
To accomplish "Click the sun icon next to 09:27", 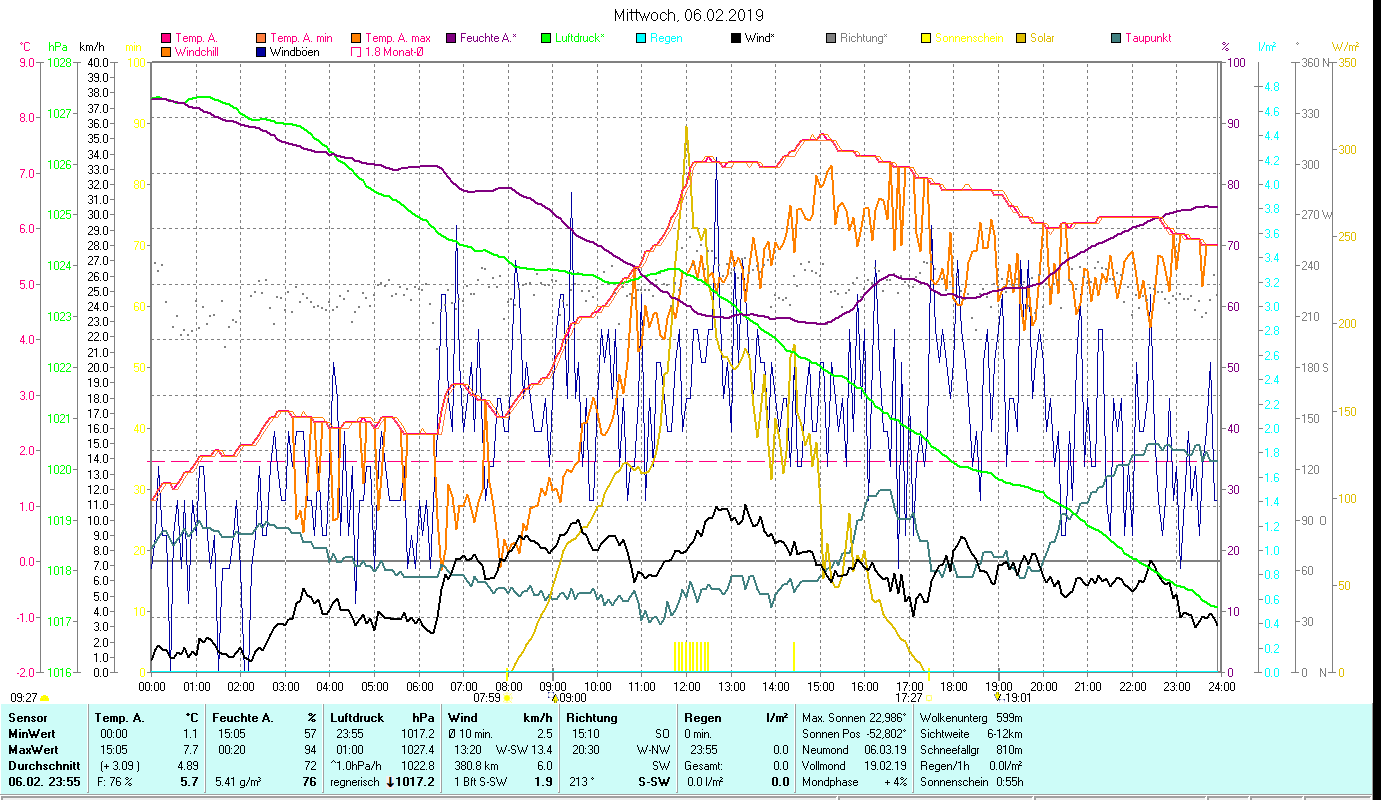I will click(45, 699).
